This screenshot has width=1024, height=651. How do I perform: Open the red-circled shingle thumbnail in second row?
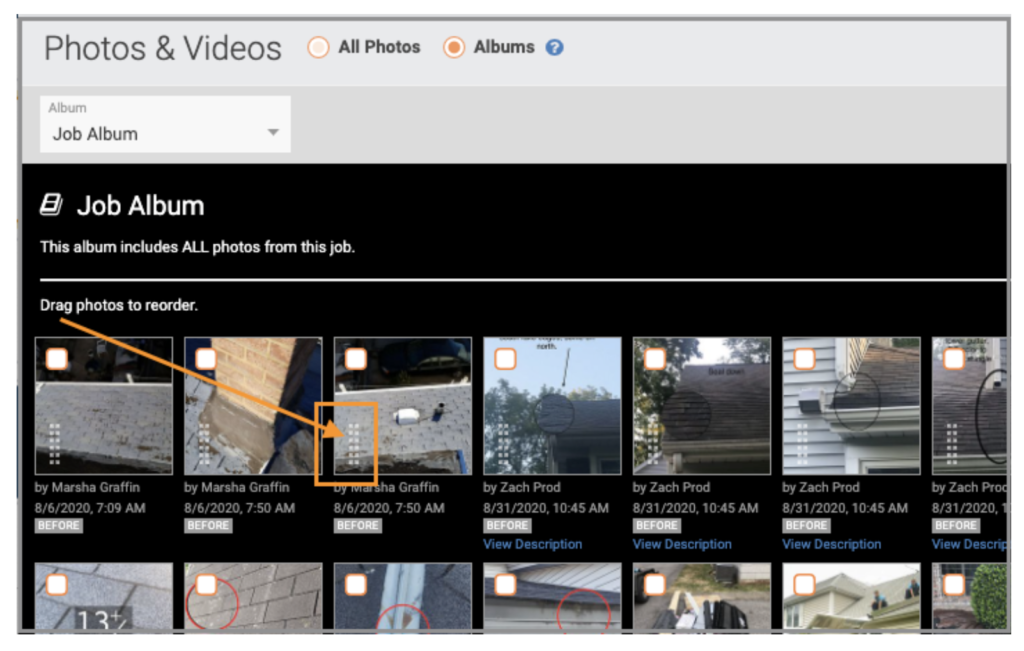252,598
